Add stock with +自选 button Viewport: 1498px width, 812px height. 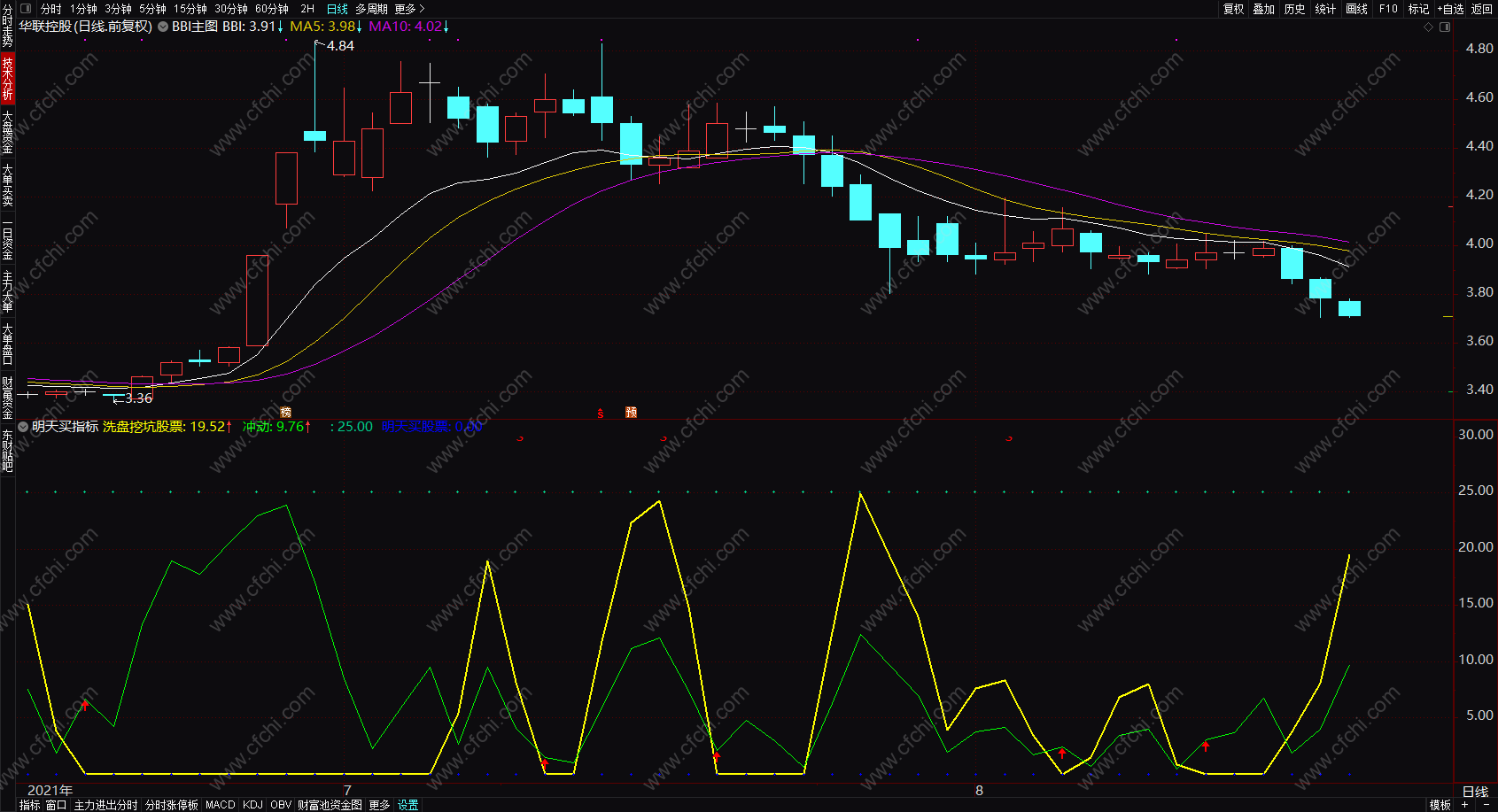1450,9
